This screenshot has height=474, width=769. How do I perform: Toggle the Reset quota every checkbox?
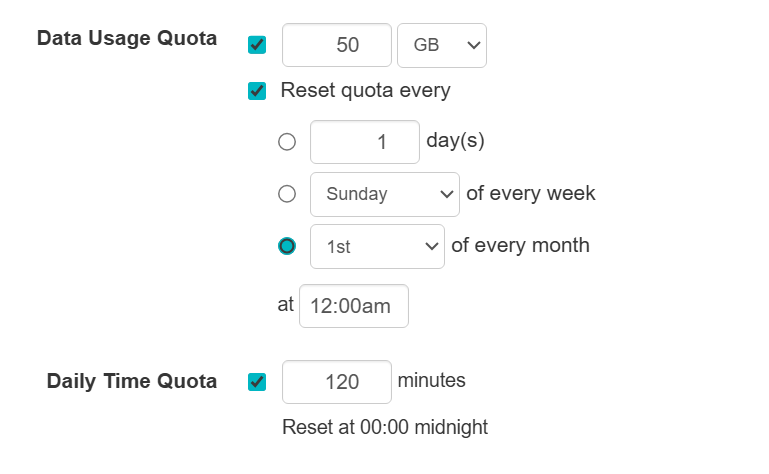pyautogui.click(x=257, y=91)
